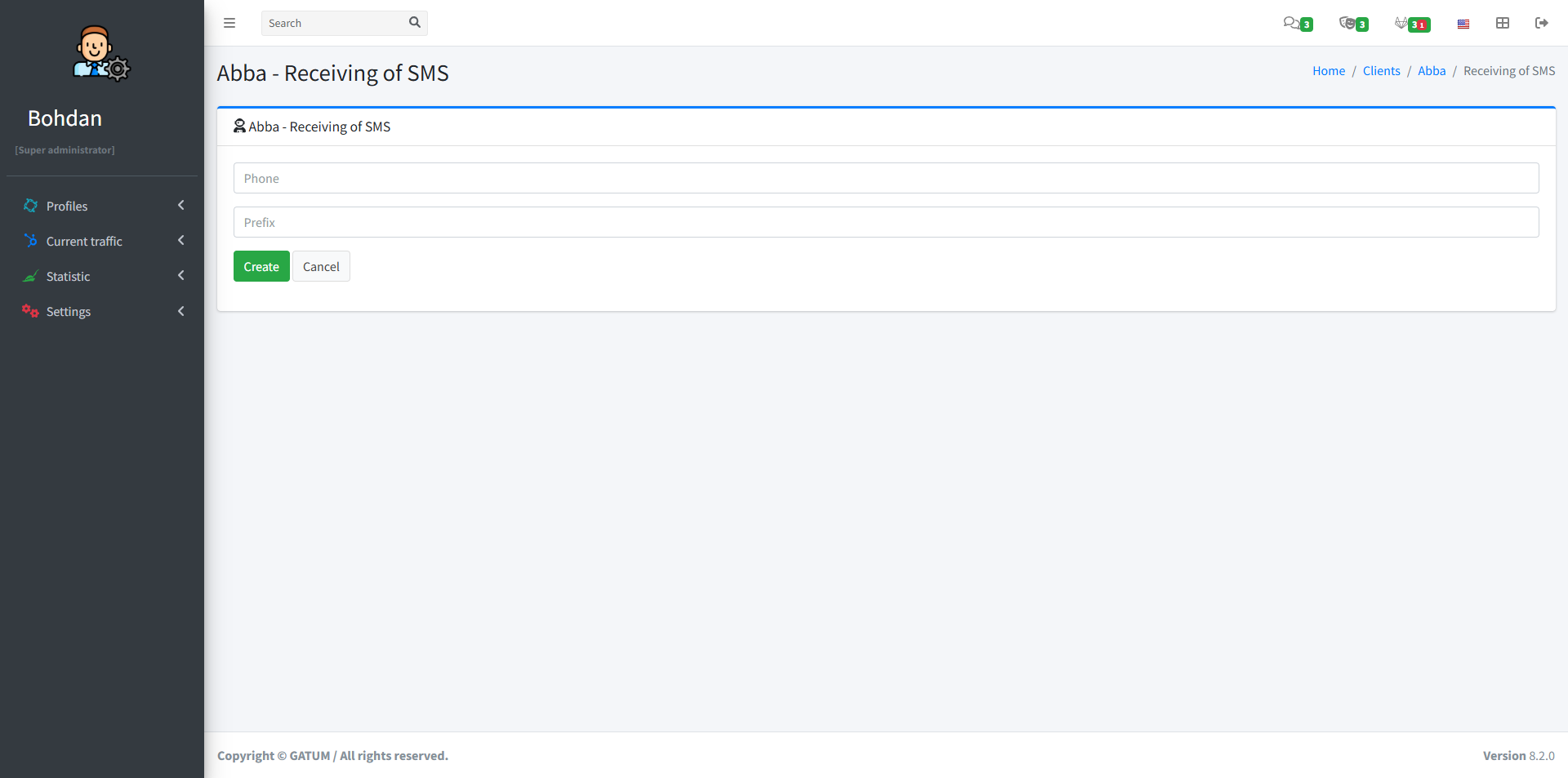
Task: Open the chat messages icon
Action: pyautogui.click(x=1291, y=23)
